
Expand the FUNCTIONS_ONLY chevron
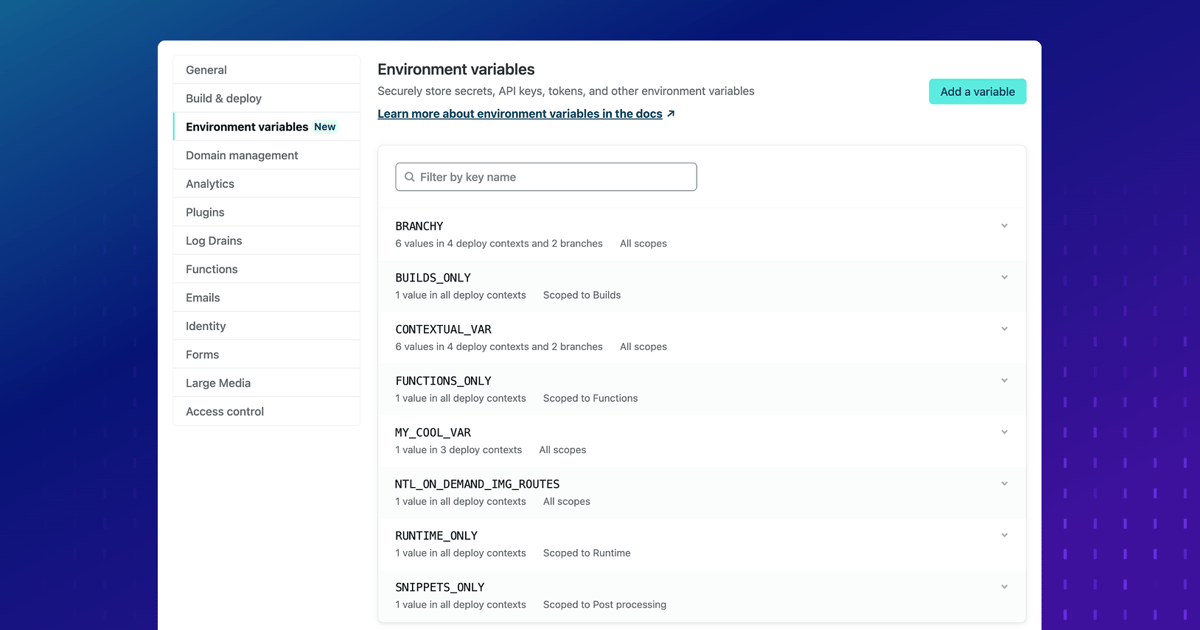tap(1004, 381)
